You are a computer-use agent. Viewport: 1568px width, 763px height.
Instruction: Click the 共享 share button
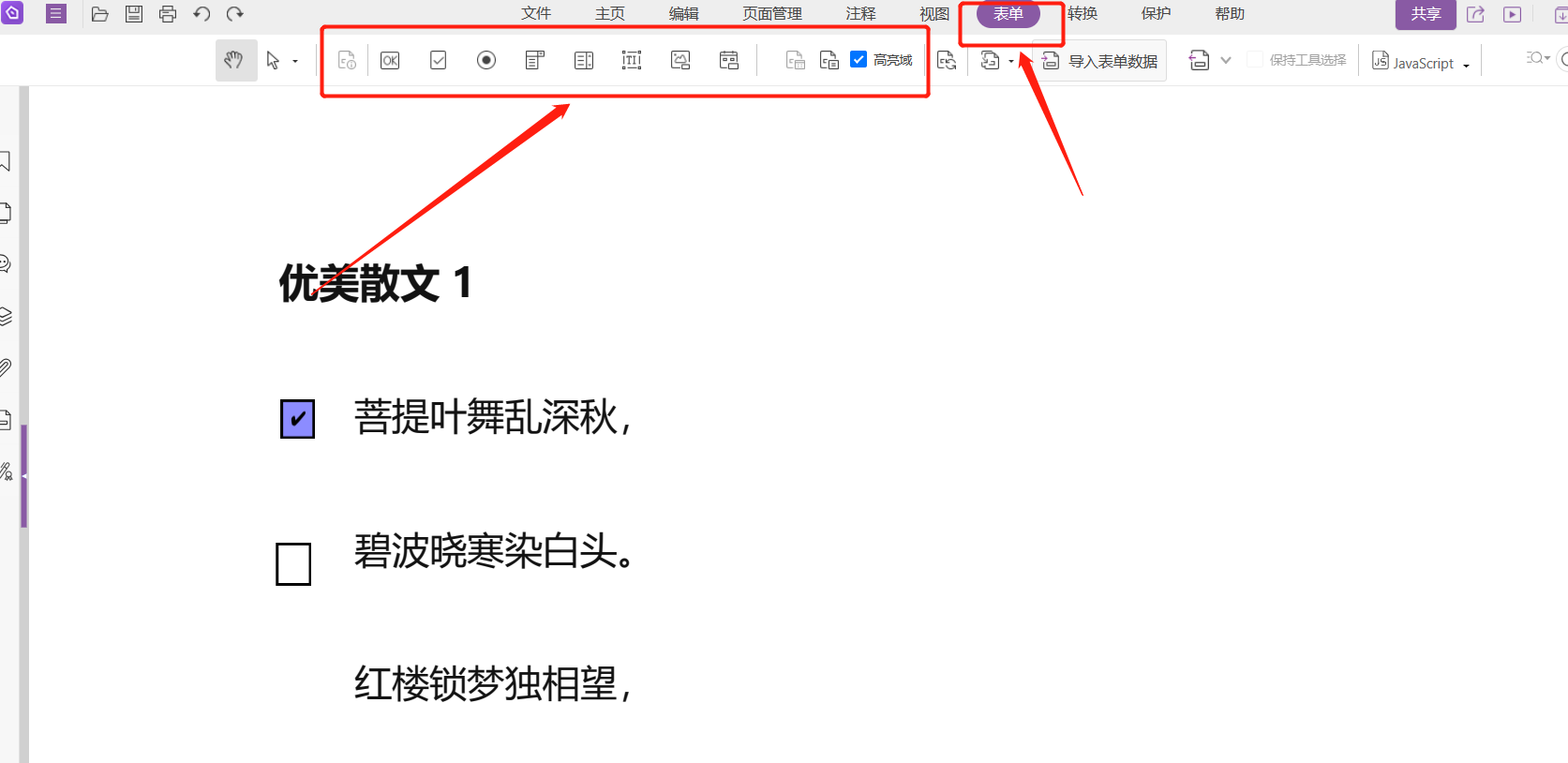(1426, 14)
